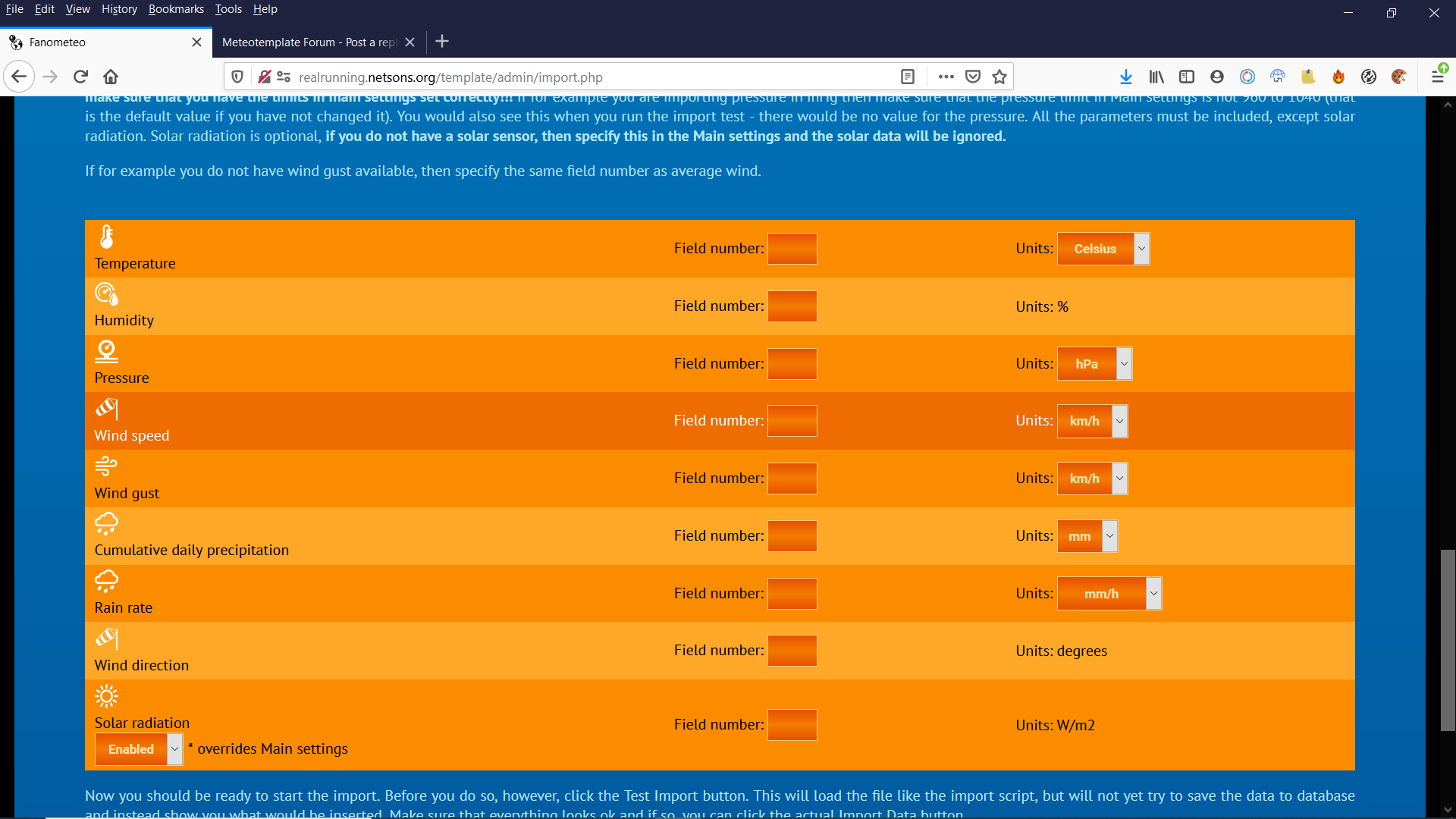Viewport: 1456px width, 819px height.
Task: Open the Solar radiation Enabled dropdown
Action: pyautogui.click(x=139, y=749)
